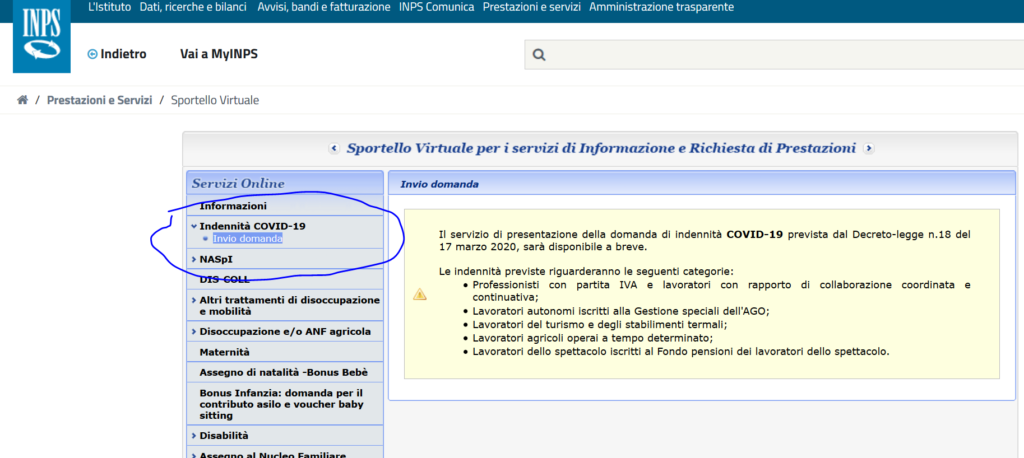The width and height of the screenshot is (1024, 458).
Task: Go back with the Indietro button
Action: (x=117, y=54)
